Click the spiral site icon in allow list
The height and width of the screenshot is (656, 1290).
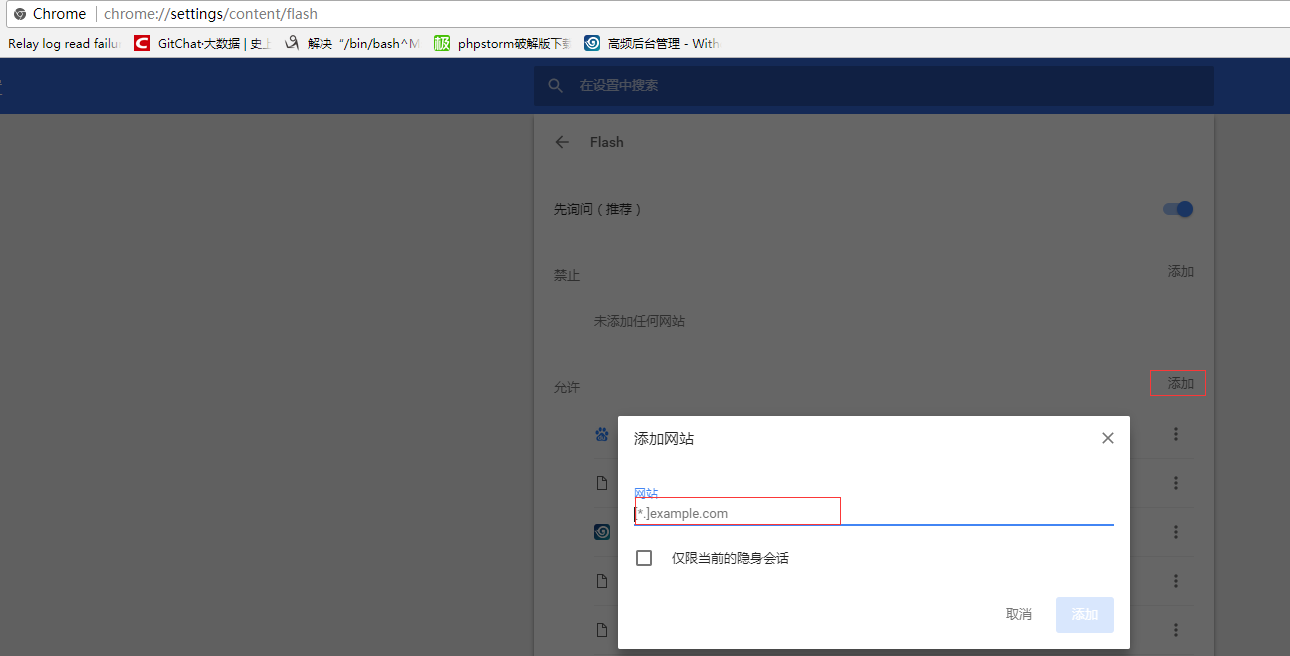pos(602,532)
